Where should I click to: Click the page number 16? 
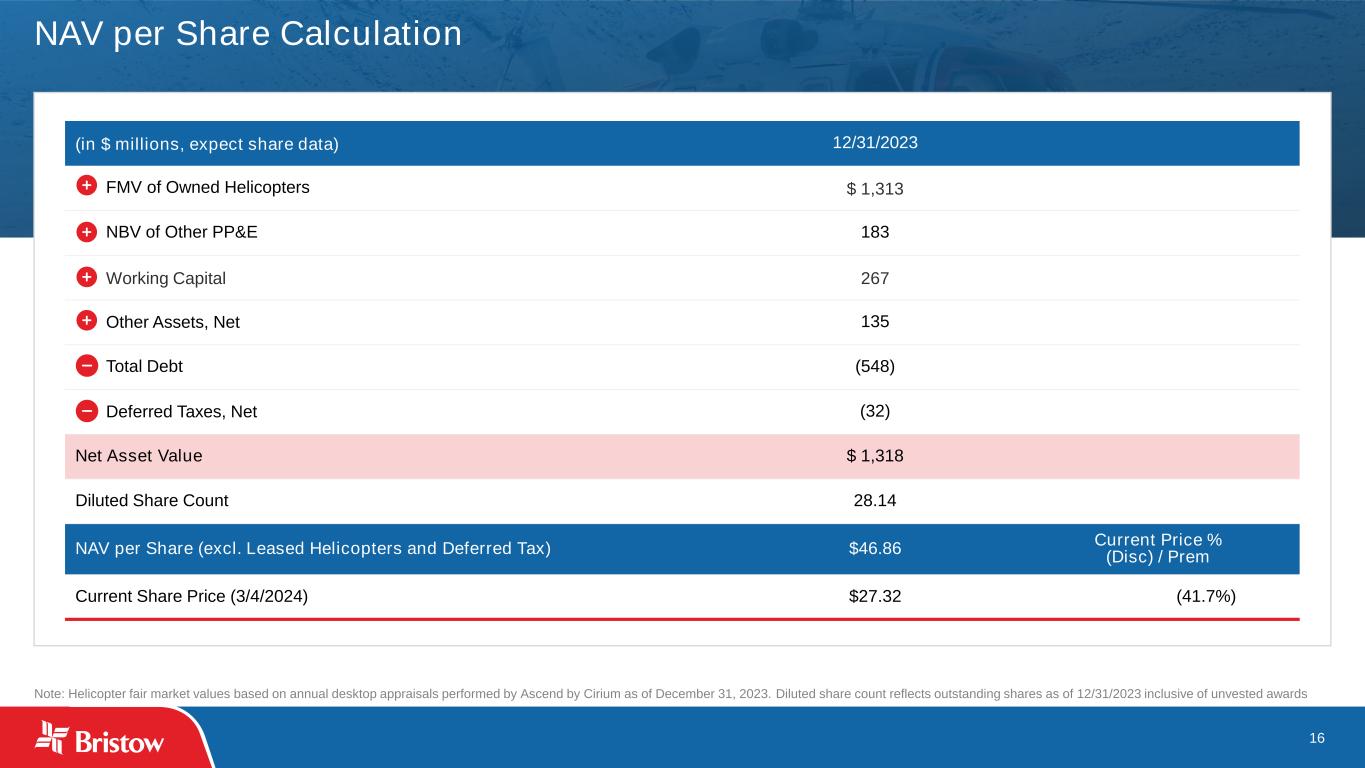1316,738
